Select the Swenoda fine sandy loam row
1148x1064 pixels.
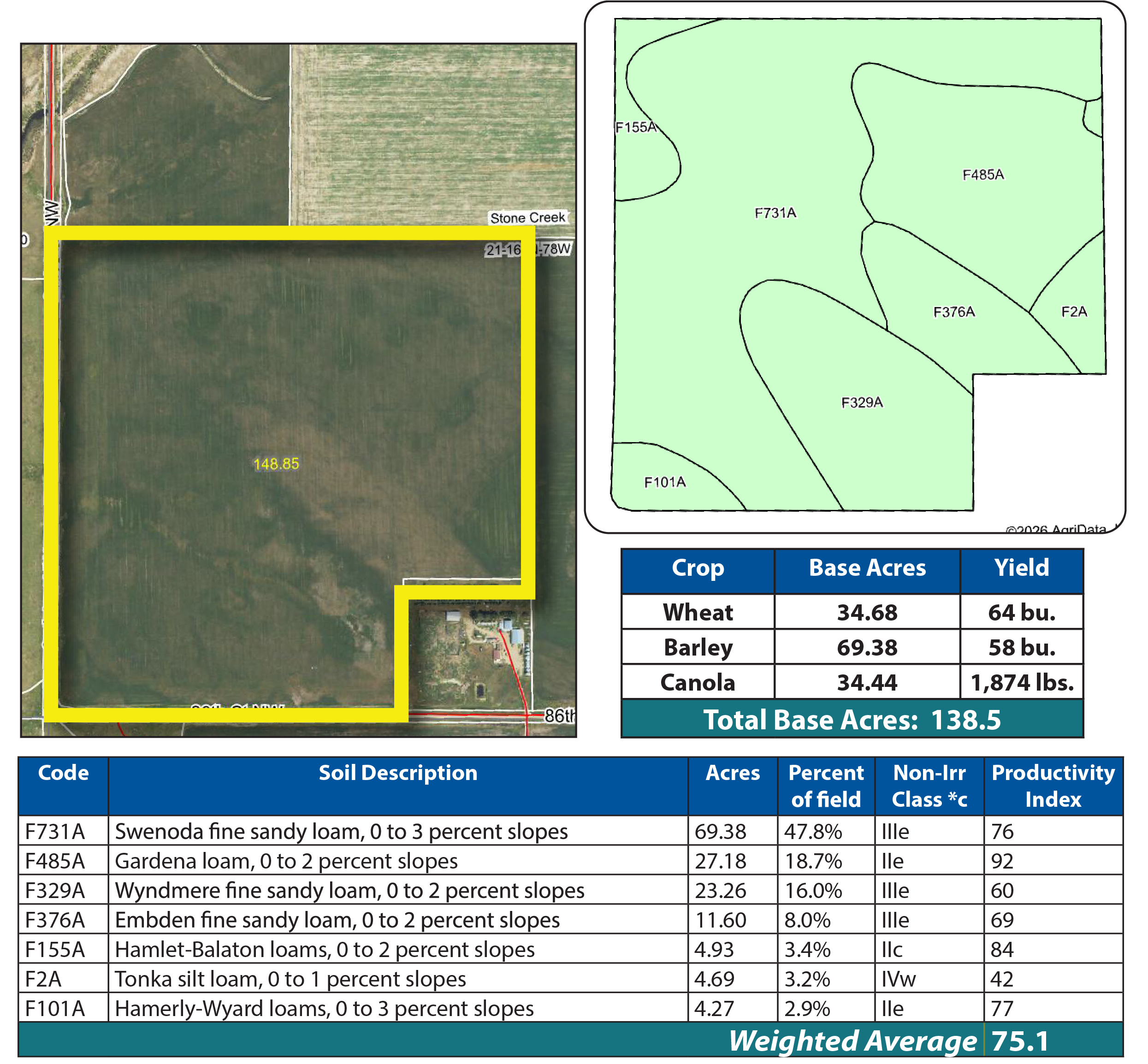coord(341,832)
